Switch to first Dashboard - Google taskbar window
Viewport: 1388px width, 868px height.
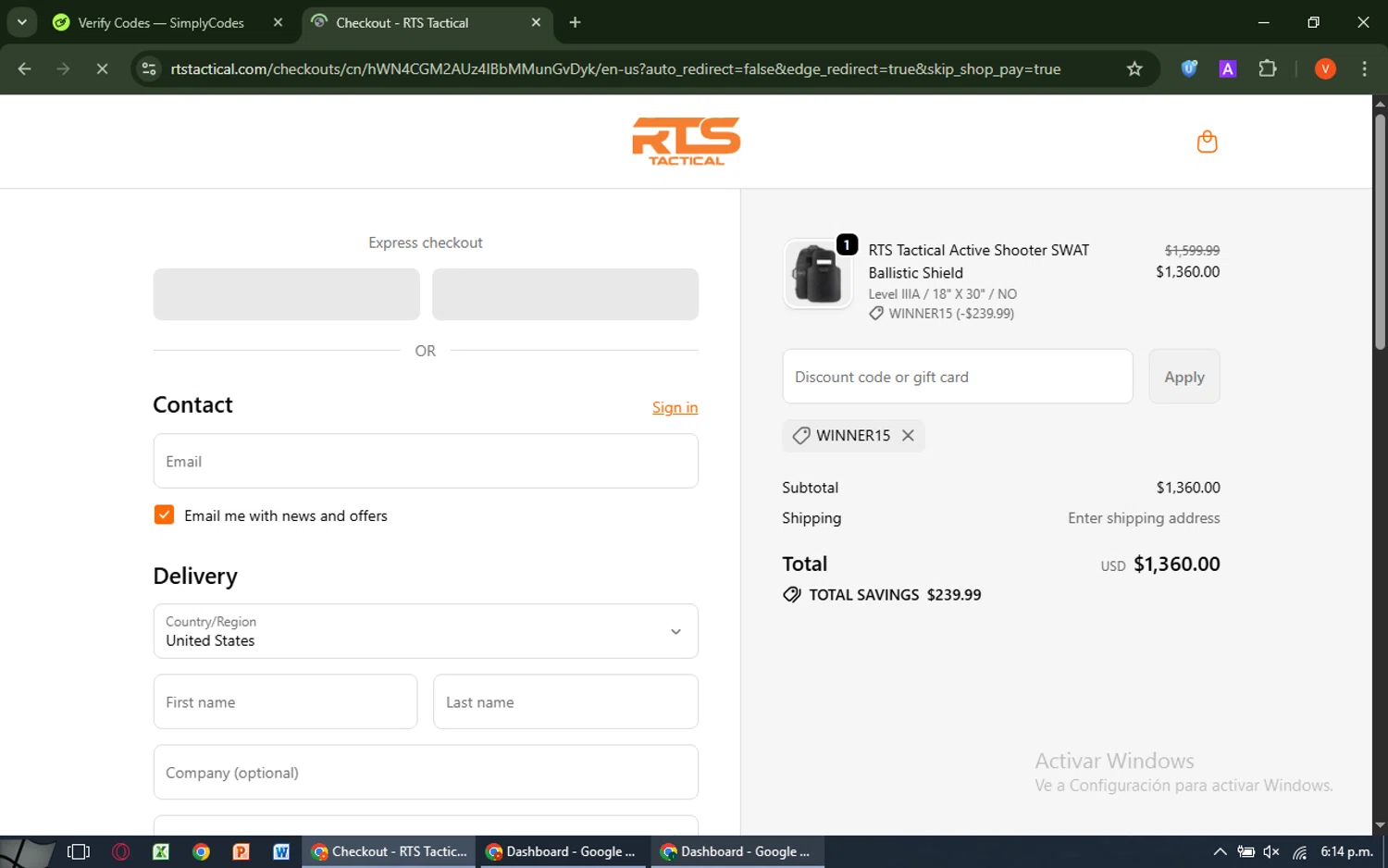(x=563, y=851)
